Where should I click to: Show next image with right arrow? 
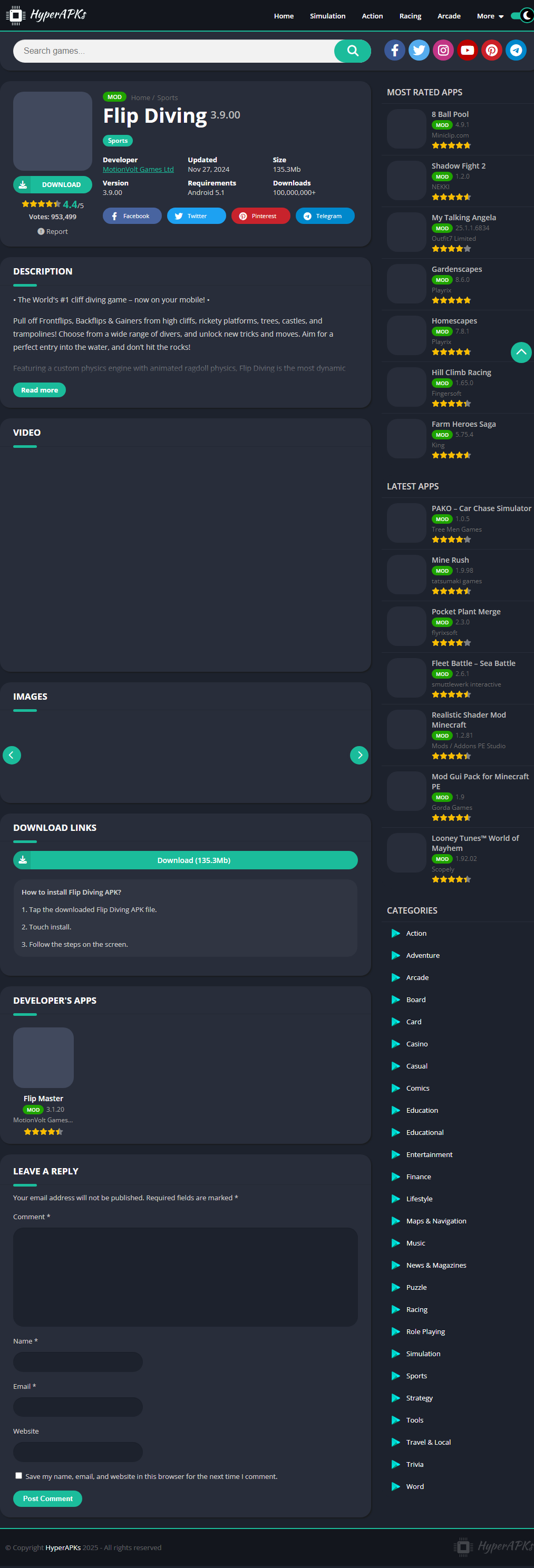[359, 755]
